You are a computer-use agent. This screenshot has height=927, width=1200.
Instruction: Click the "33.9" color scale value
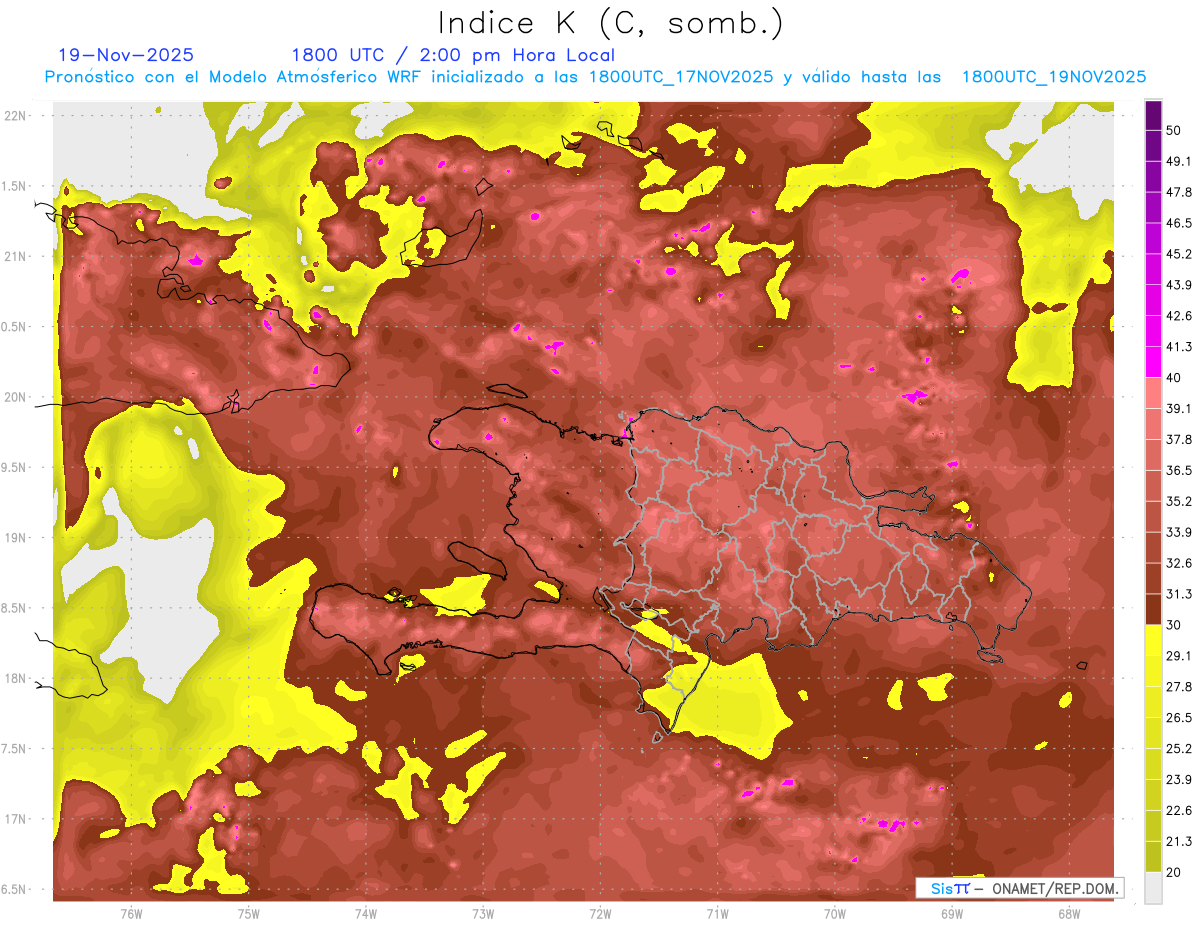1179,532
